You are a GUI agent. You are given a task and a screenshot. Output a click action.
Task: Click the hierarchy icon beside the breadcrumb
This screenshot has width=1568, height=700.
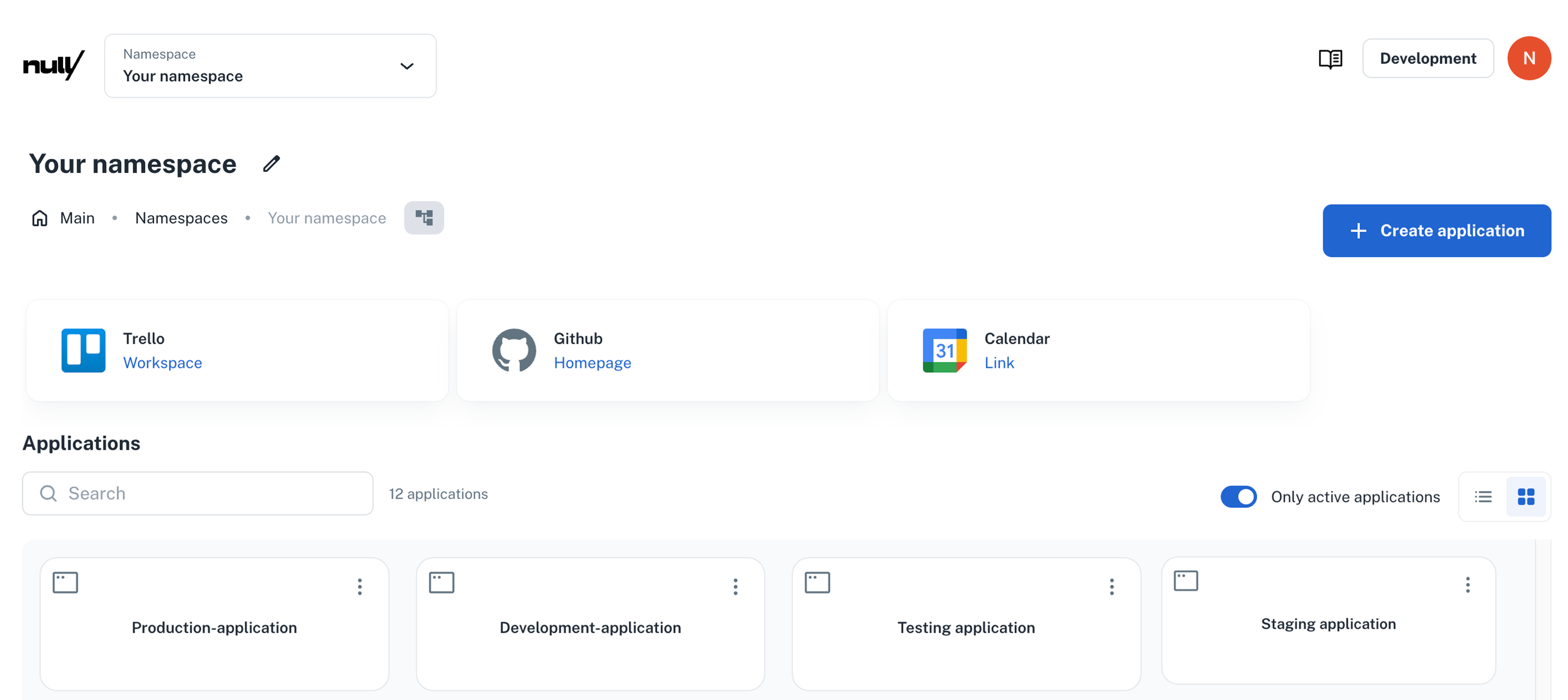coord(424,218)
